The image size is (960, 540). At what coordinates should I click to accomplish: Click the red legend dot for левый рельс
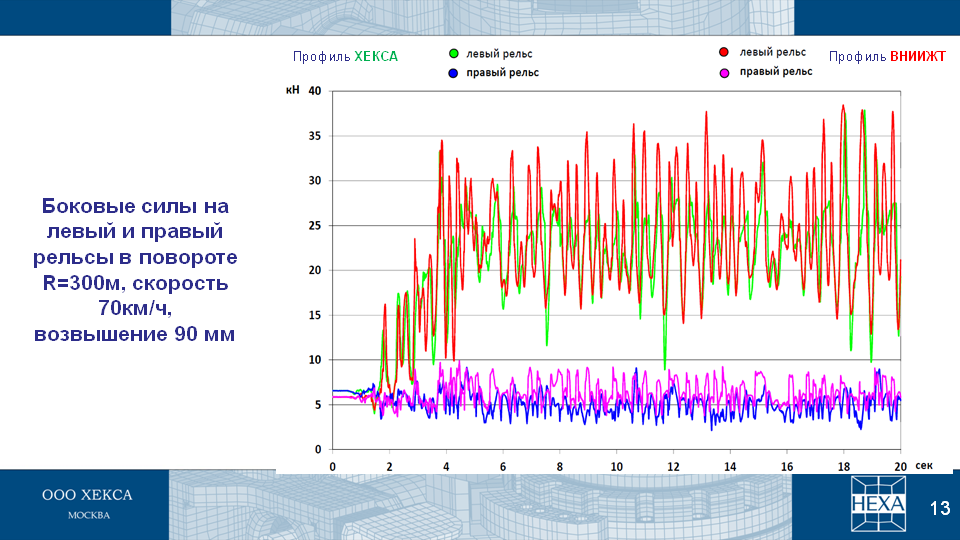coord(724,53)
